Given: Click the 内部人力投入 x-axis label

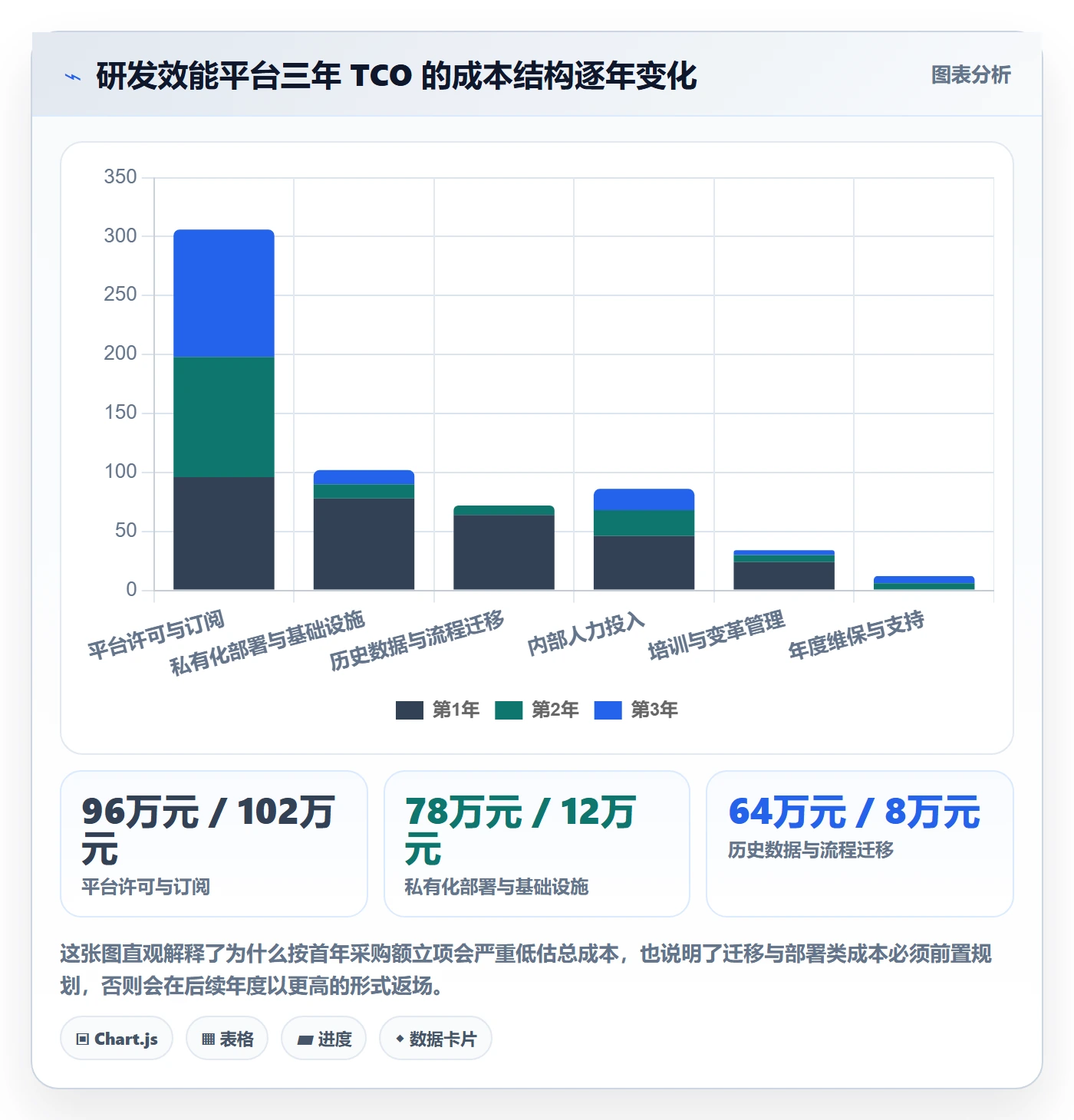Looking at the screenshot, I should click(586, 634).
